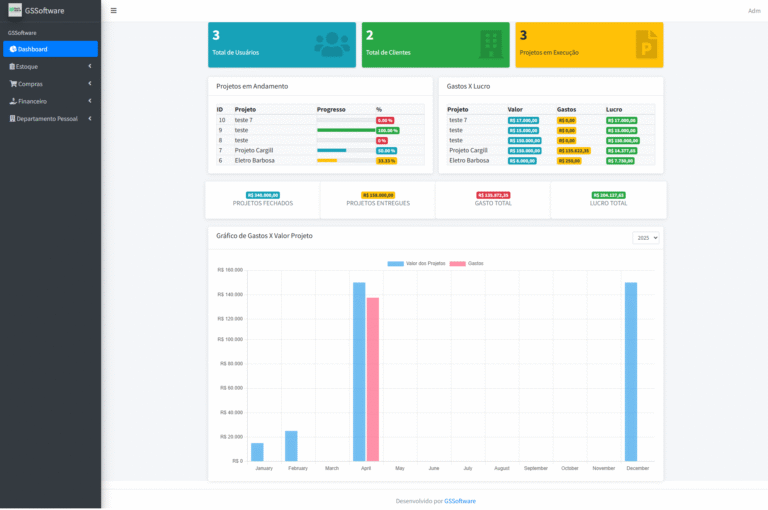Open the Adm user menu
Screen dimensions: 768x510
753,11
